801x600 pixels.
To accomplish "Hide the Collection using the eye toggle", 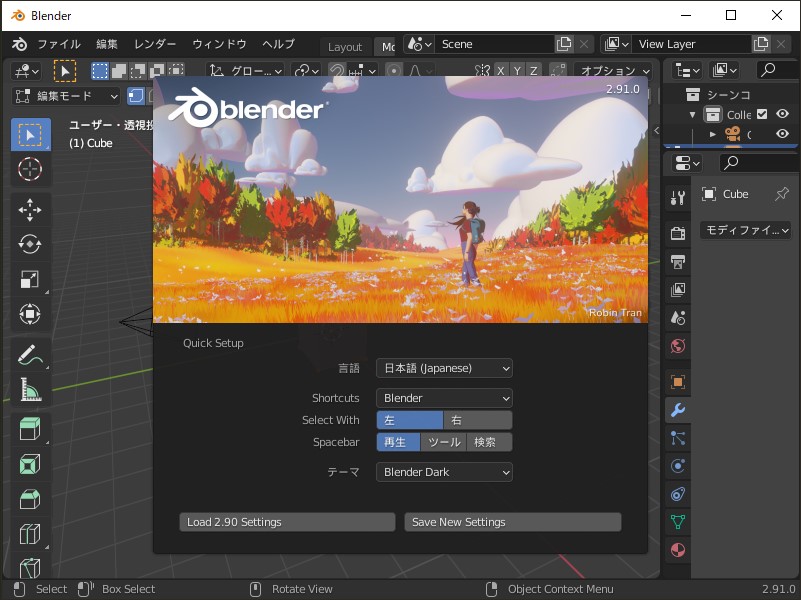I will [x=781, y=114].
